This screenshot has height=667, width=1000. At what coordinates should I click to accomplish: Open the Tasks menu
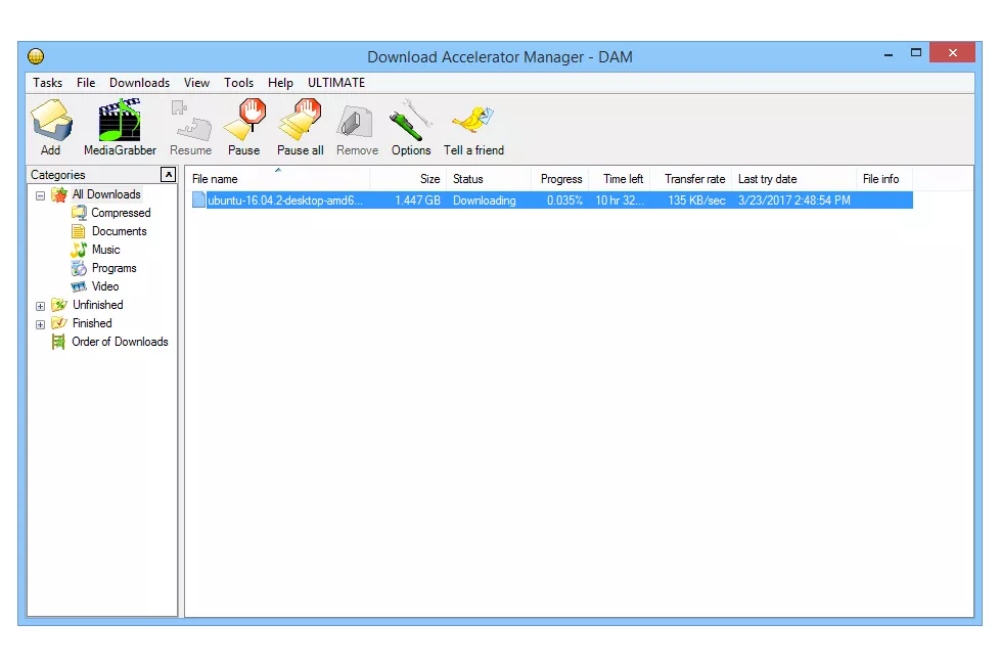(x=47, y=83)
